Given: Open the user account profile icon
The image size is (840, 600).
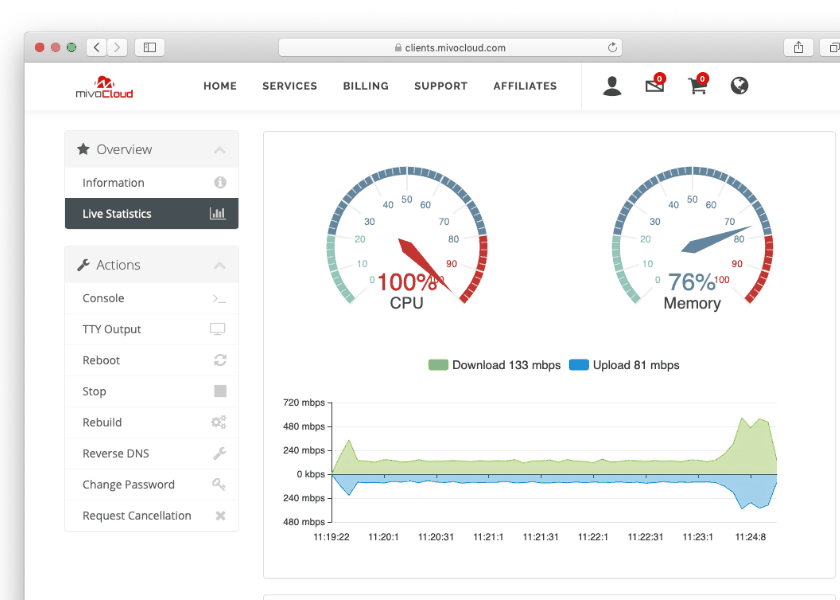Looking at the screenshot, I should 612,86.
